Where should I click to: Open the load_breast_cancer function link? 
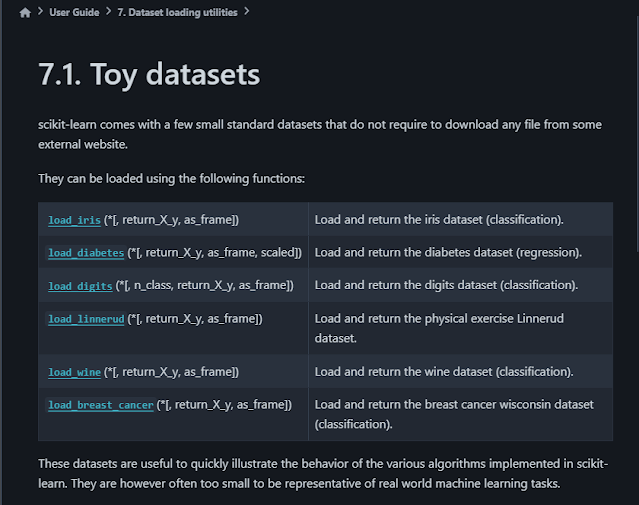(x=101, y=405)
